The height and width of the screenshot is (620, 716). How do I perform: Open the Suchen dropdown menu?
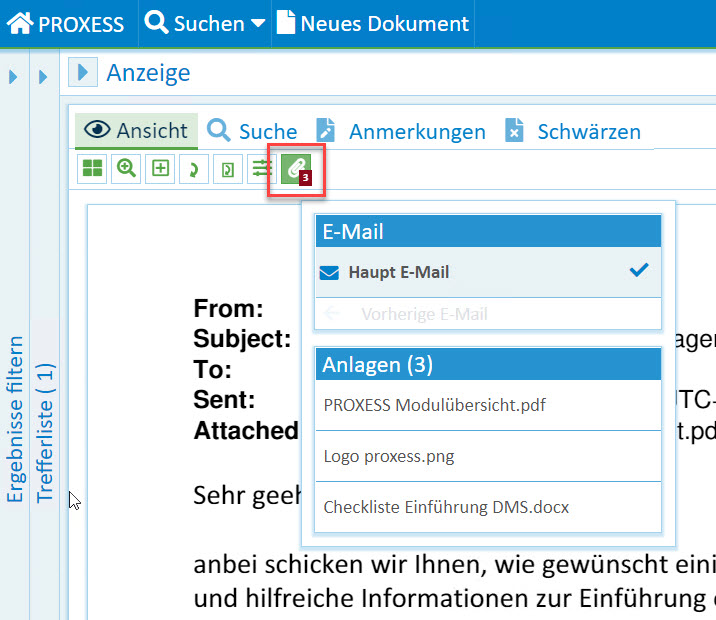205,23
